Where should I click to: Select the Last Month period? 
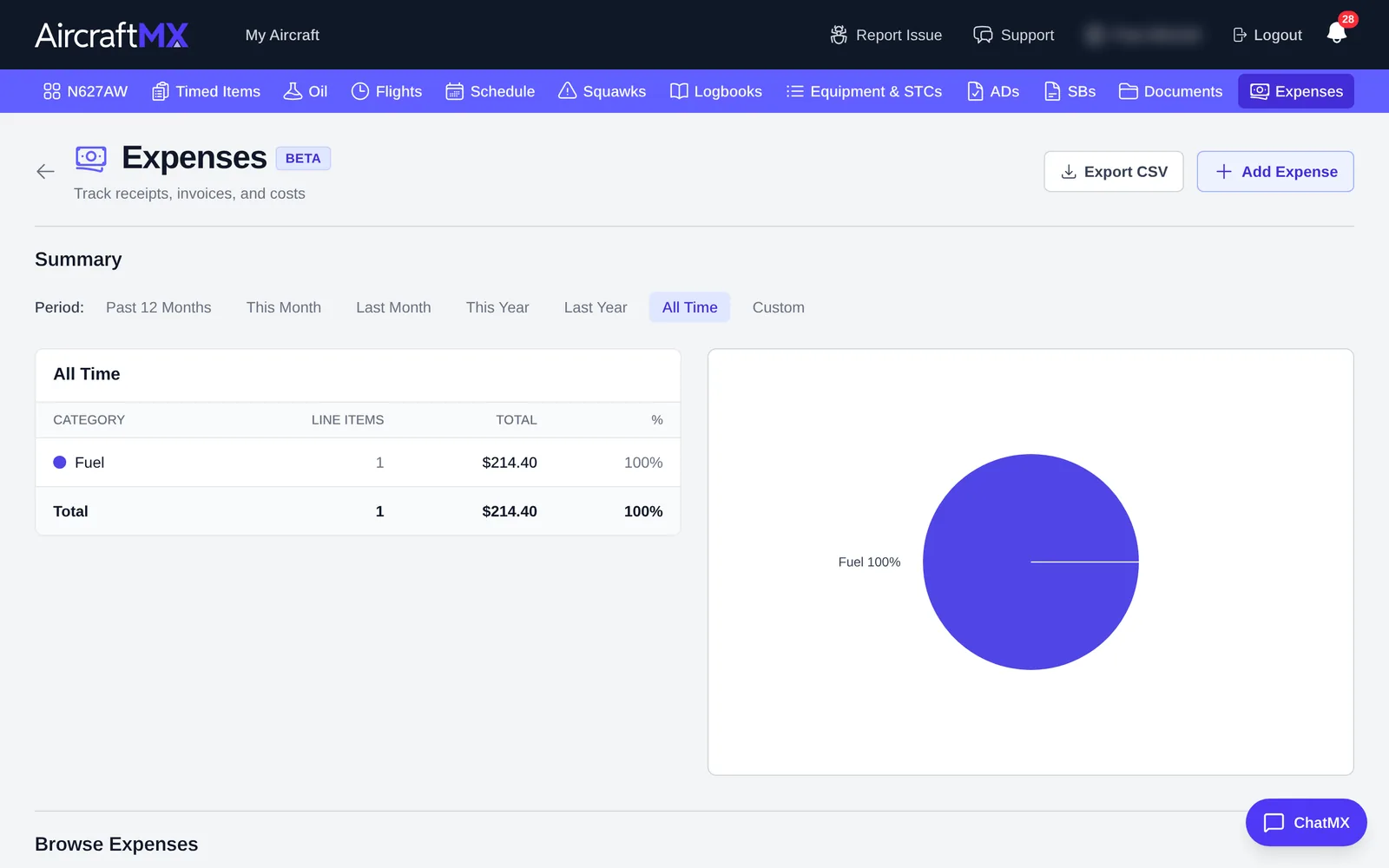pyautogui.click(x=393, y=307)
